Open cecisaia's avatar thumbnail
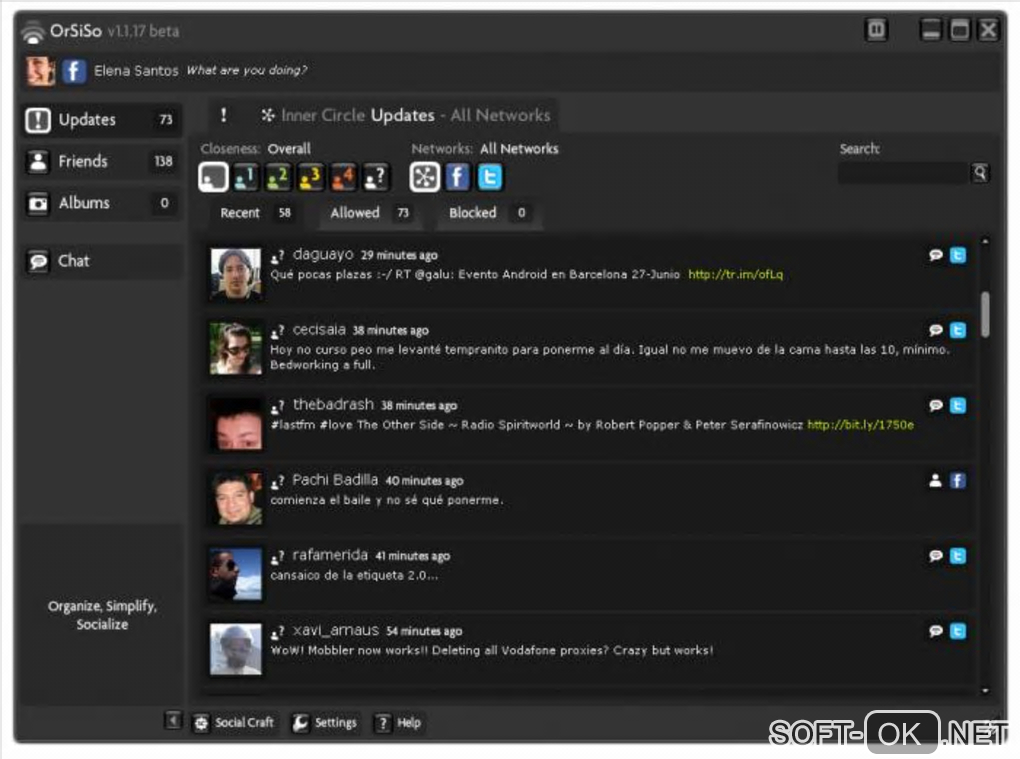 click(x=235, y=349)
